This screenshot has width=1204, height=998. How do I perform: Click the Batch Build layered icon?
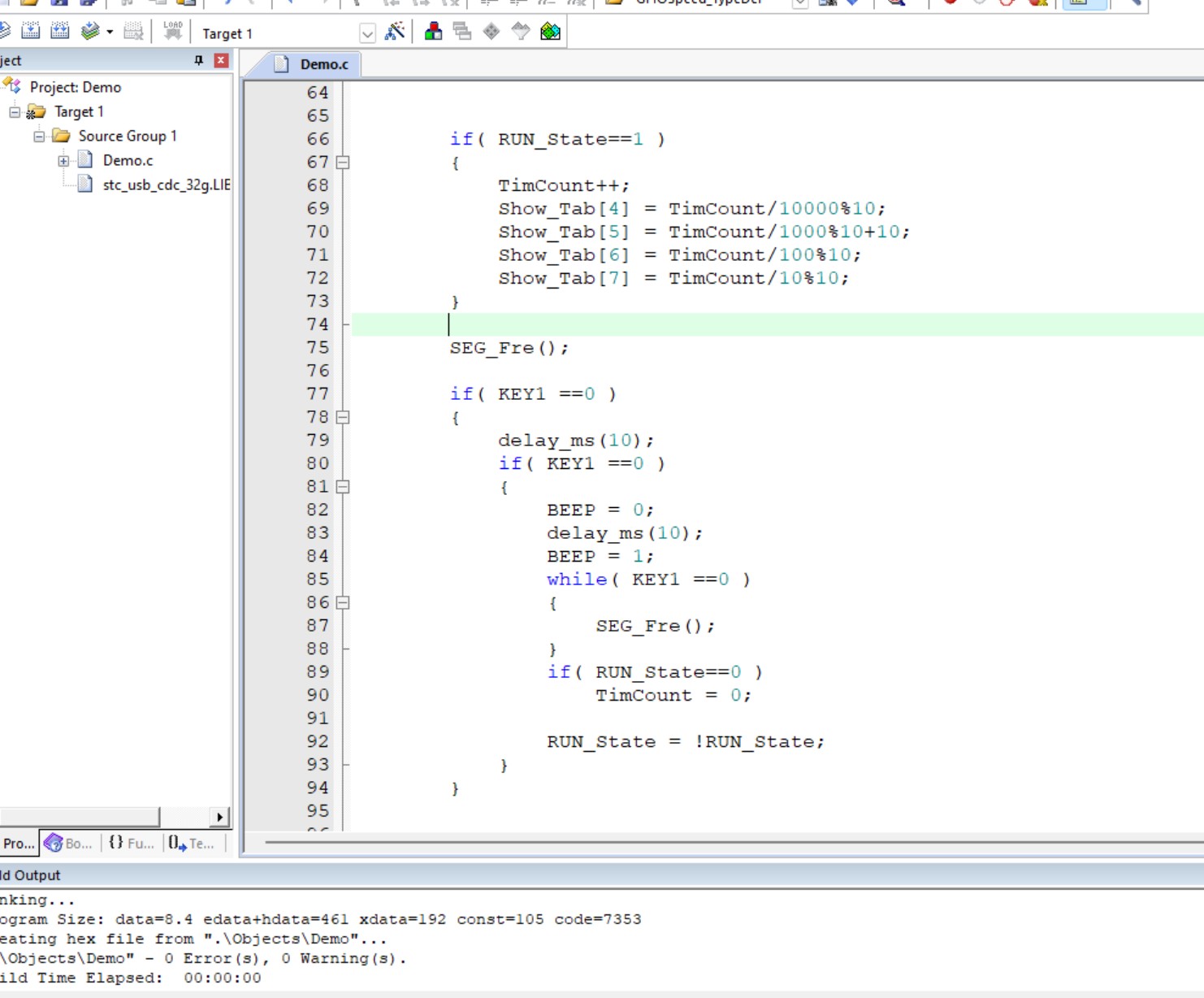click(x=90, y=32)
